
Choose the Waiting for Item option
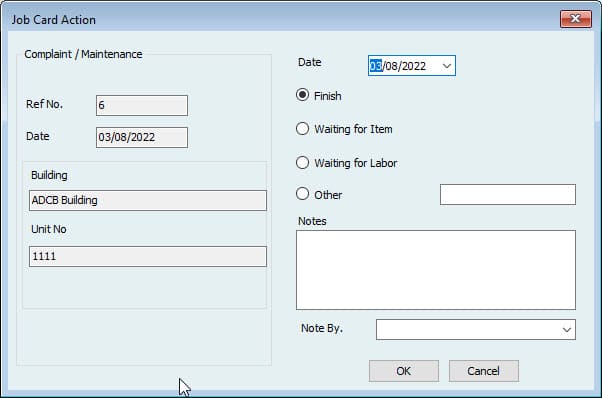pyautogui.click(x=302, y=129)
